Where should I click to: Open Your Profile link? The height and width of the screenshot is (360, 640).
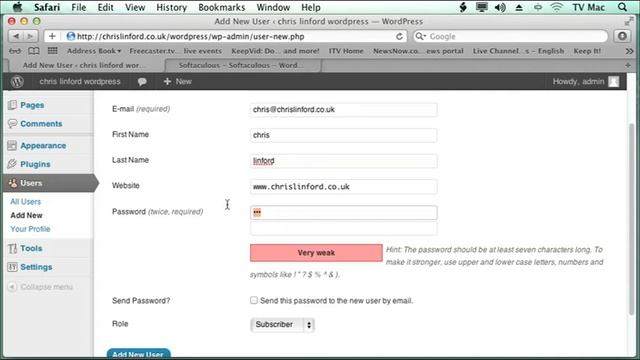(x=30, y=229)
